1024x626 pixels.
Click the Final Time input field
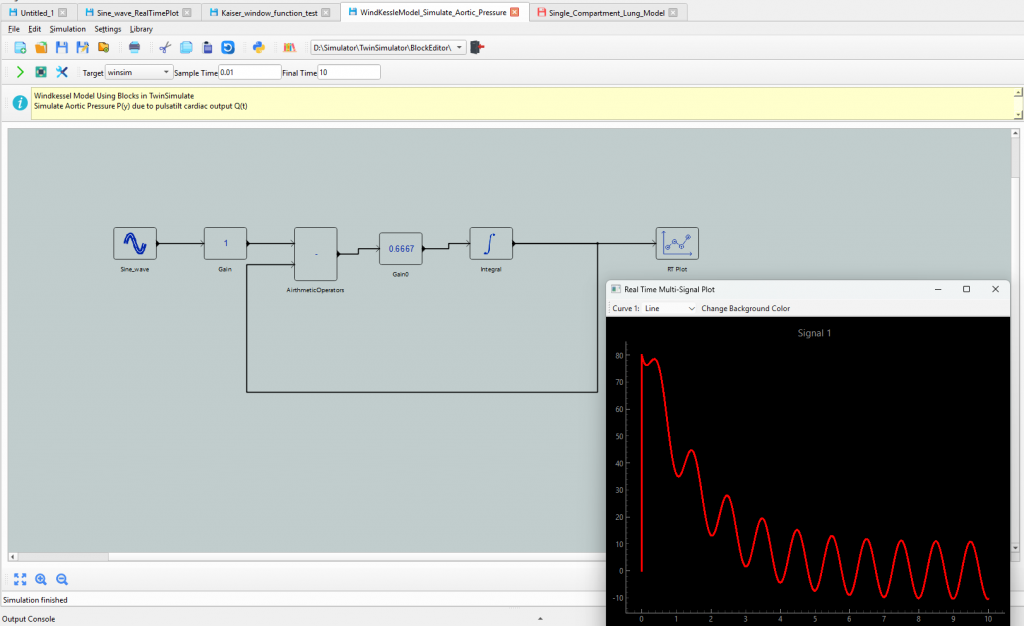point(349,72)
